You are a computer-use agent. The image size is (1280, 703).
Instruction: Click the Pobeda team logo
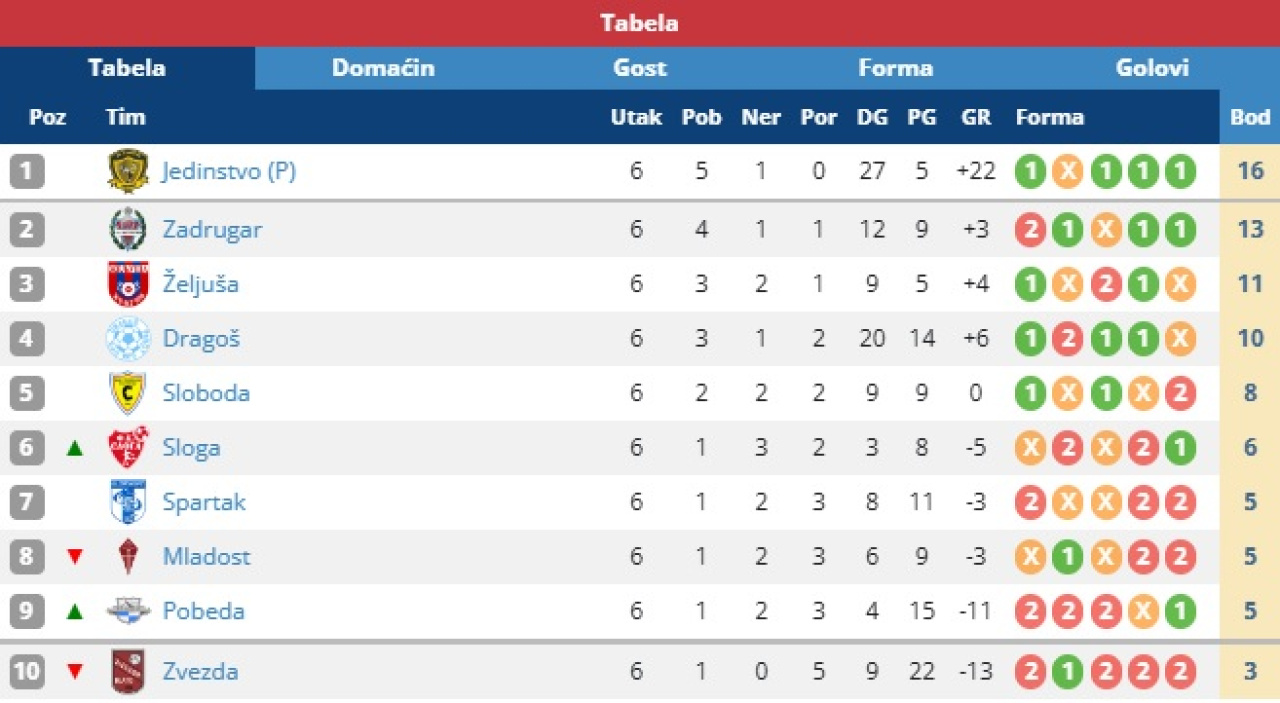[128, 611]
